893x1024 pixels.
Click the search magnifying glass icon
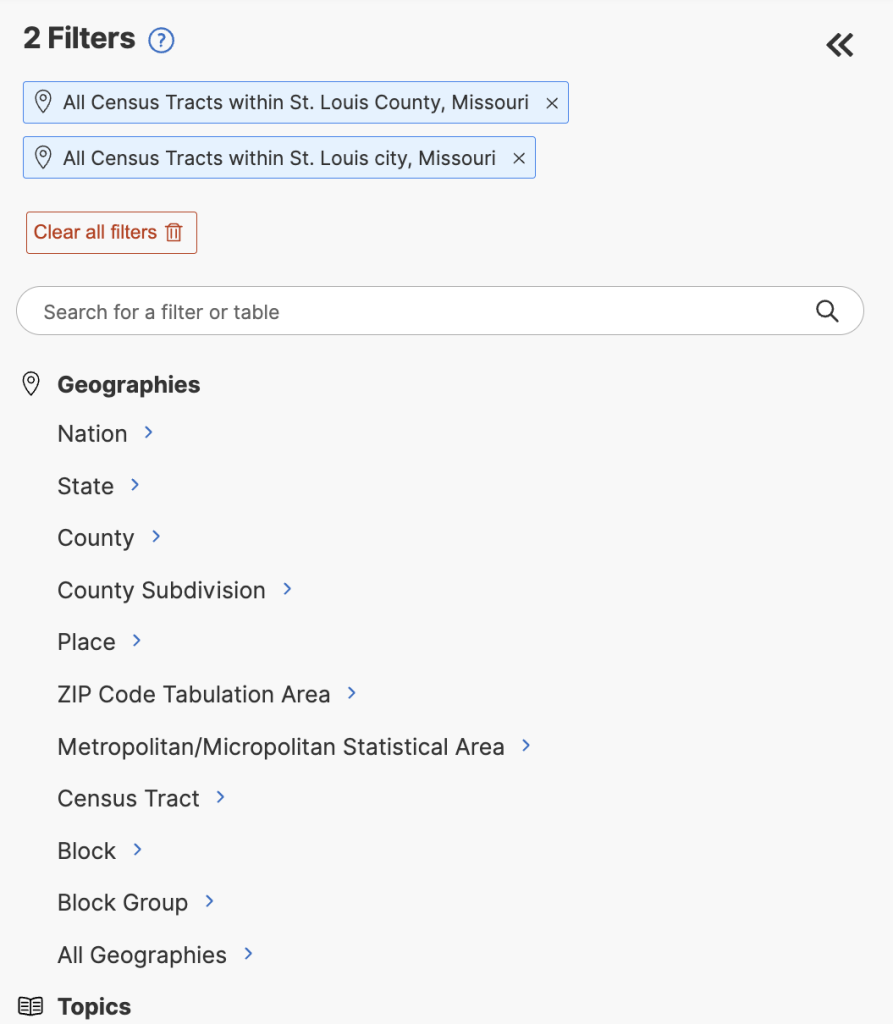click(827, 311)
